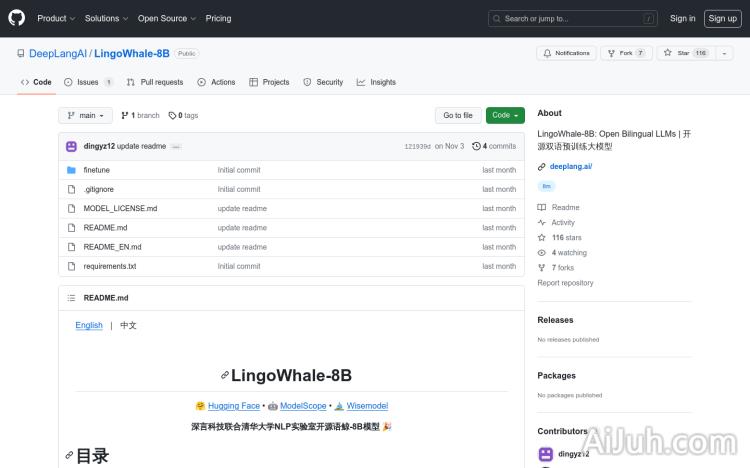The image size is (750, 468).
Task: Expand the Open Source menu
Action: [166, 18]
